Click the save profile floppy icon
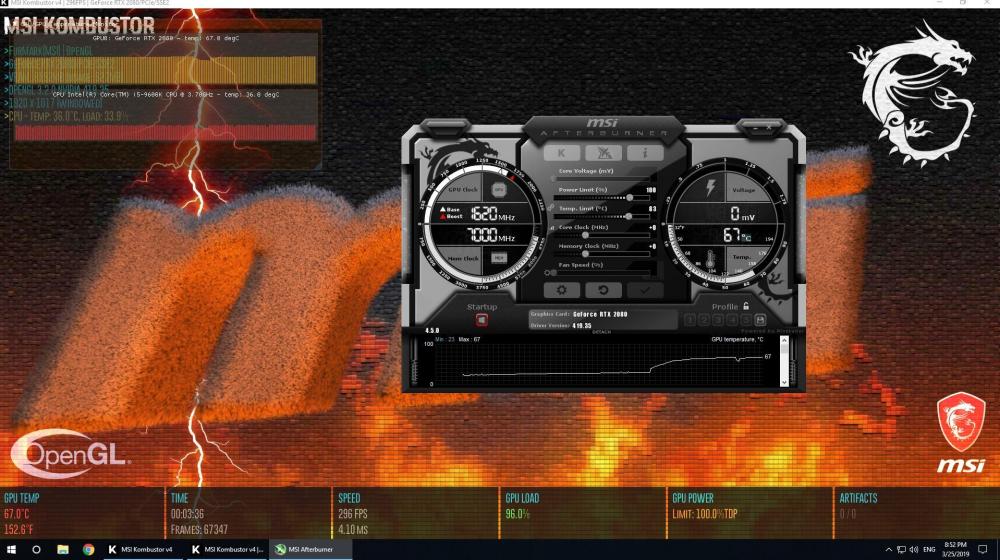This screenshot has width=1000, height=560. 760,320
